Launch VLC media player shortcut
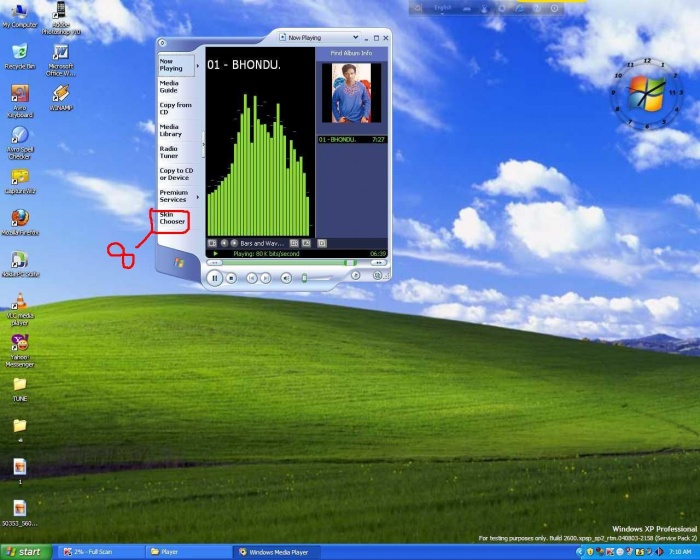The image size is (700, 560). pos(20,309)
